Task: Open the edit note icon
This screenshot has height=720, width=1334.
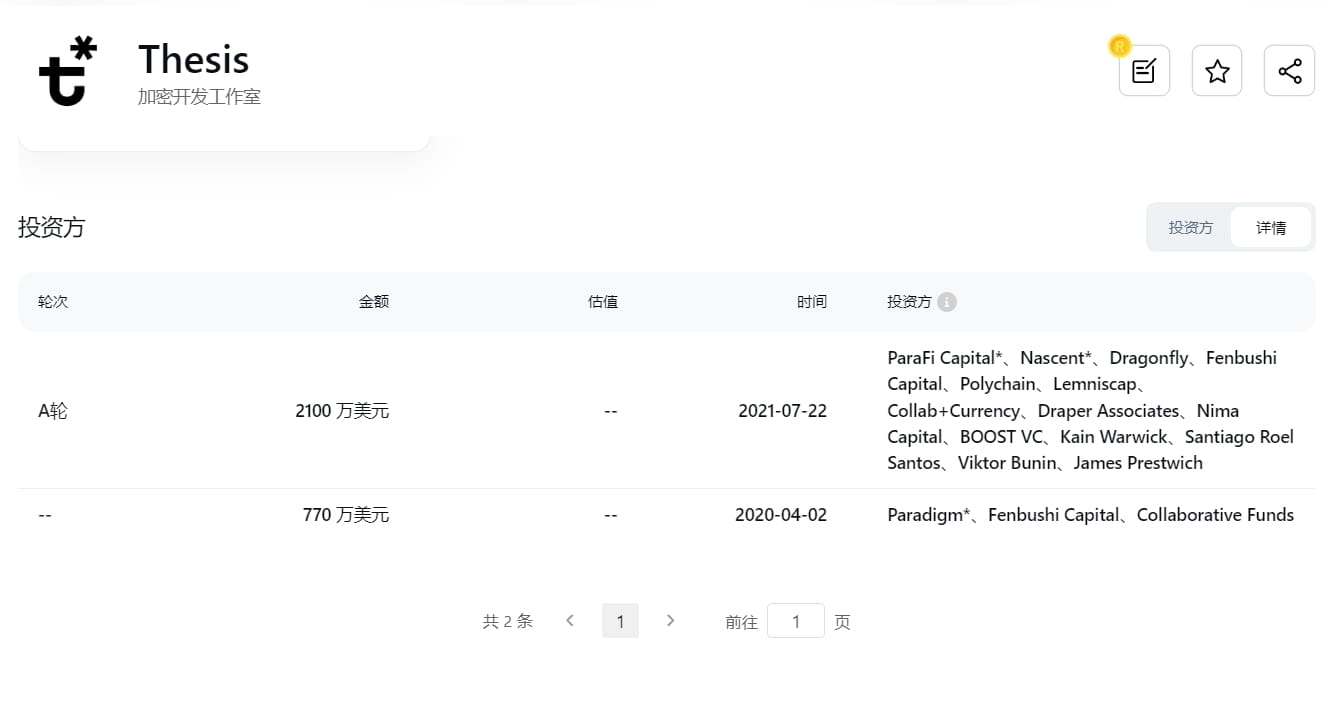Action: 1144,71
